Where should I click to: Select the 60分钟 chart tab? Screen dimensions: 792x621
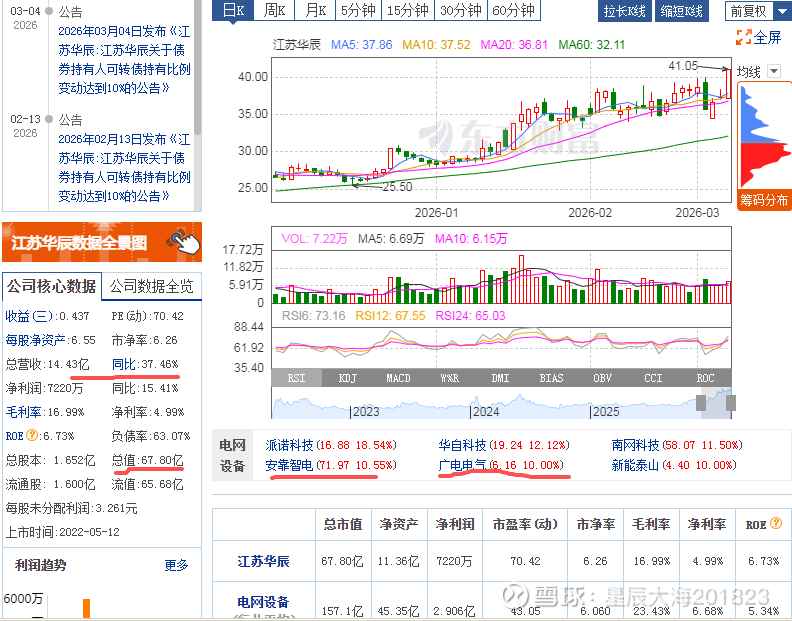(514, 11)
